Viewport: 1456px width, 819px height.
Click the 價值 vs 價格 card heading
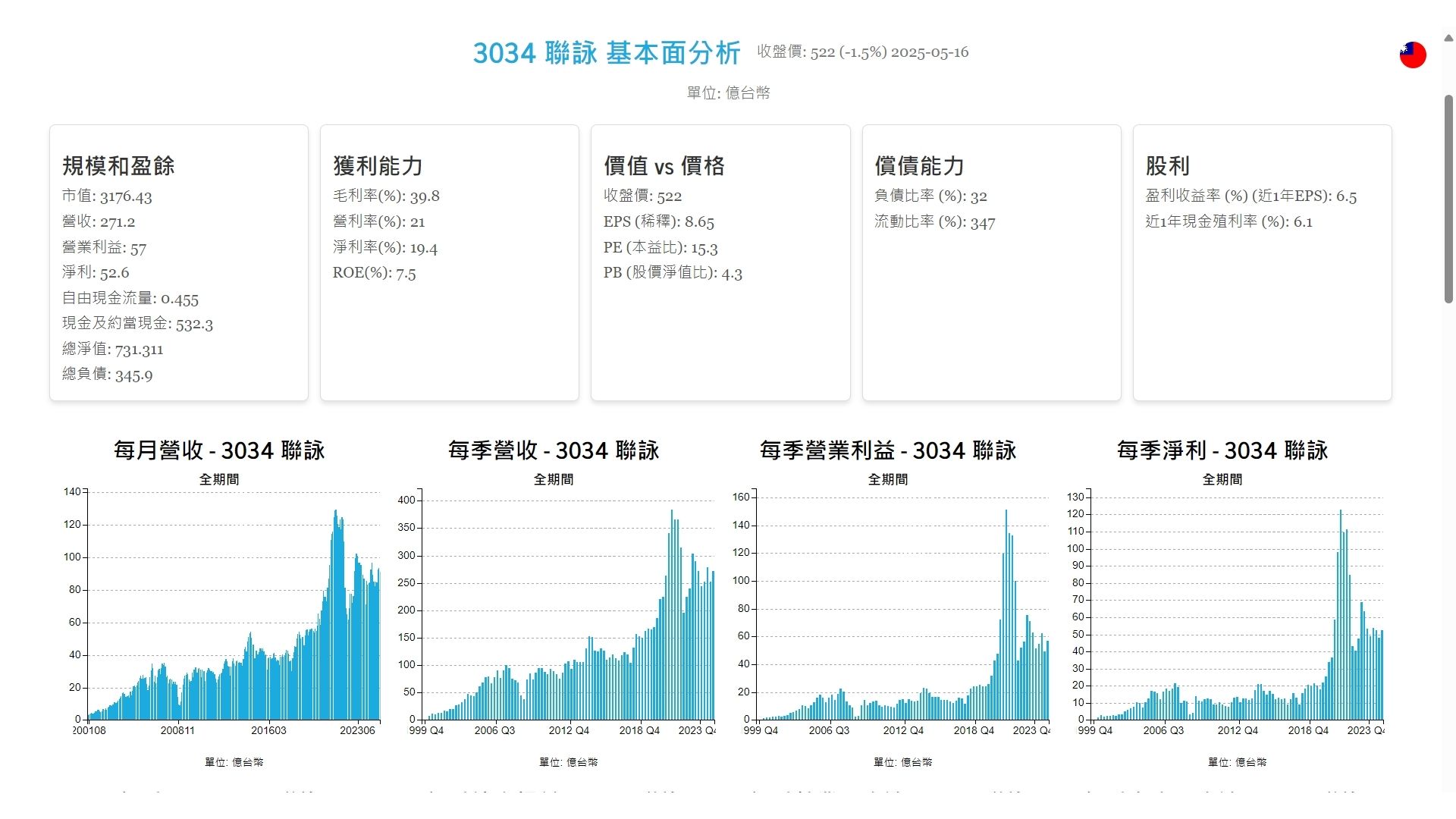tap(664, 165)
